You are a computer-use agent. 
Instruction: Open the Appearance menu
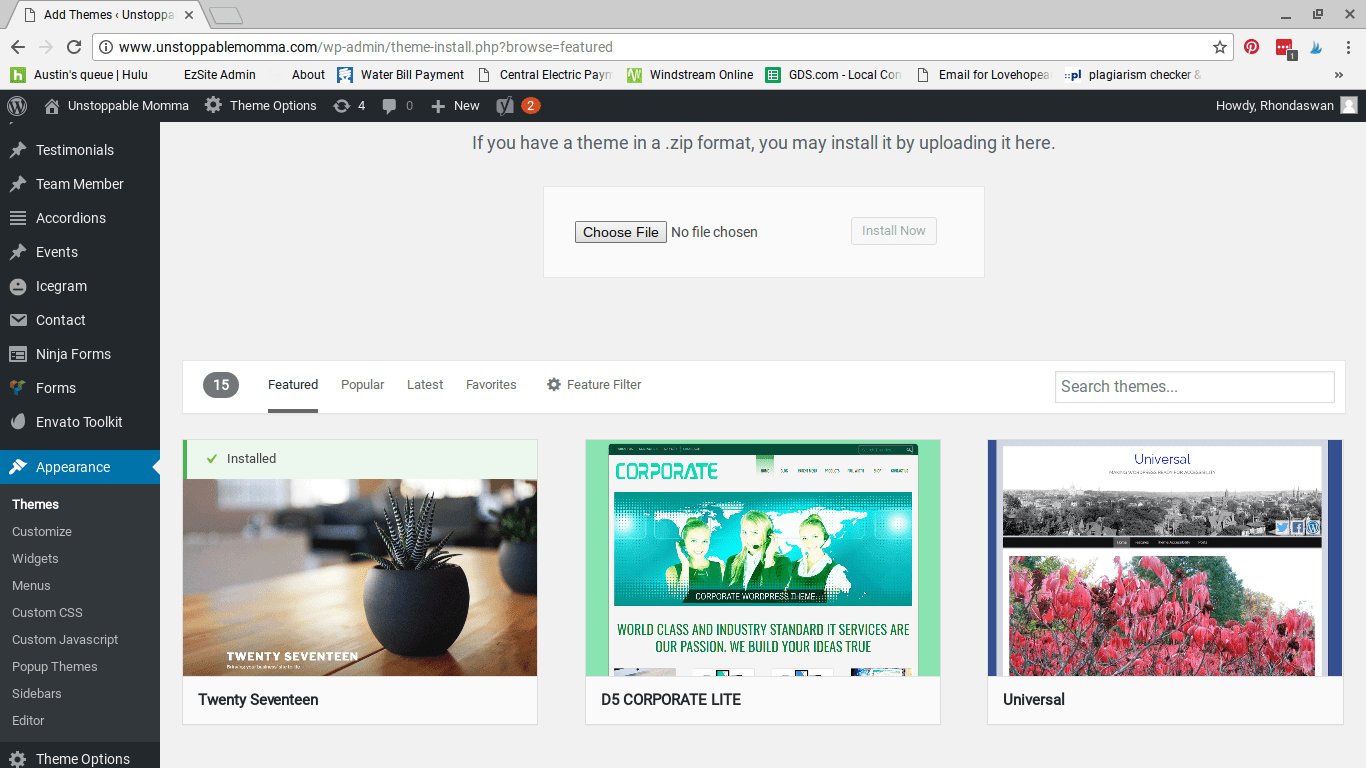(x=80, y=467)
